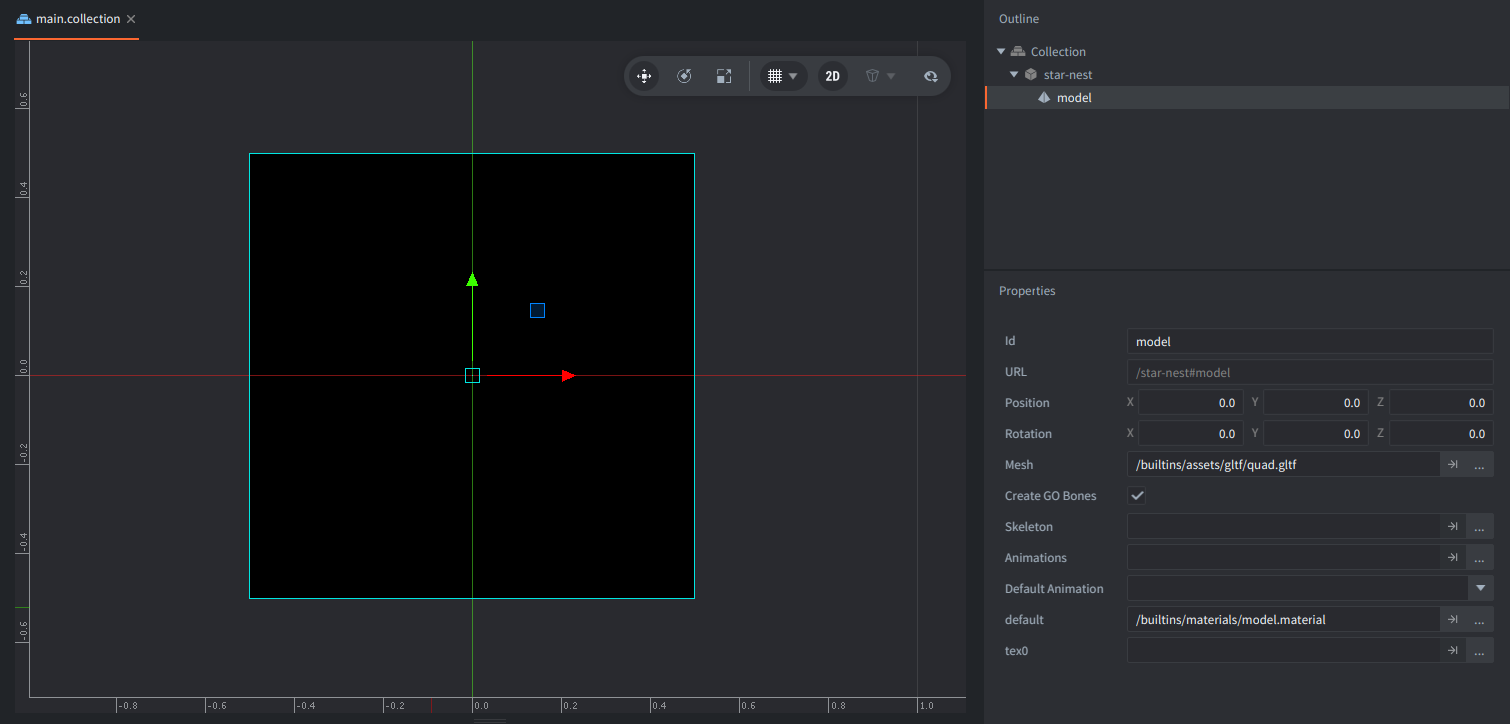Open the Animations resource with arrow icon
This screenshot has height=724, width=1510.
pos(1453,558)
